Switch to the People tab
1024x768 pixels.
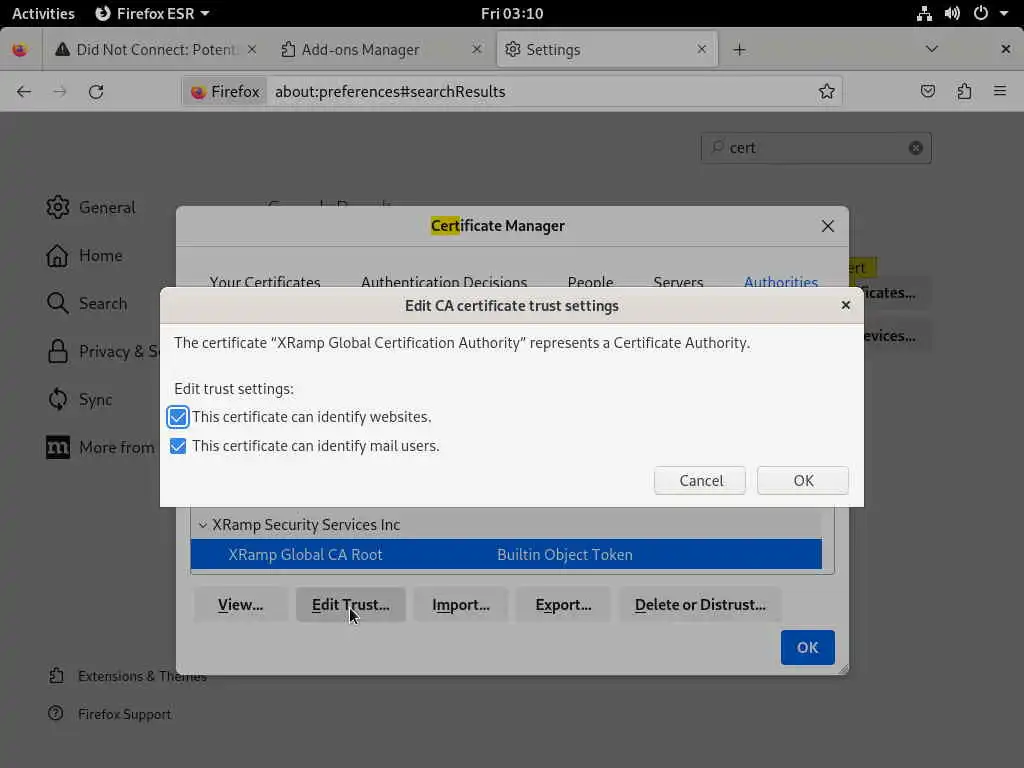[590, 281]
